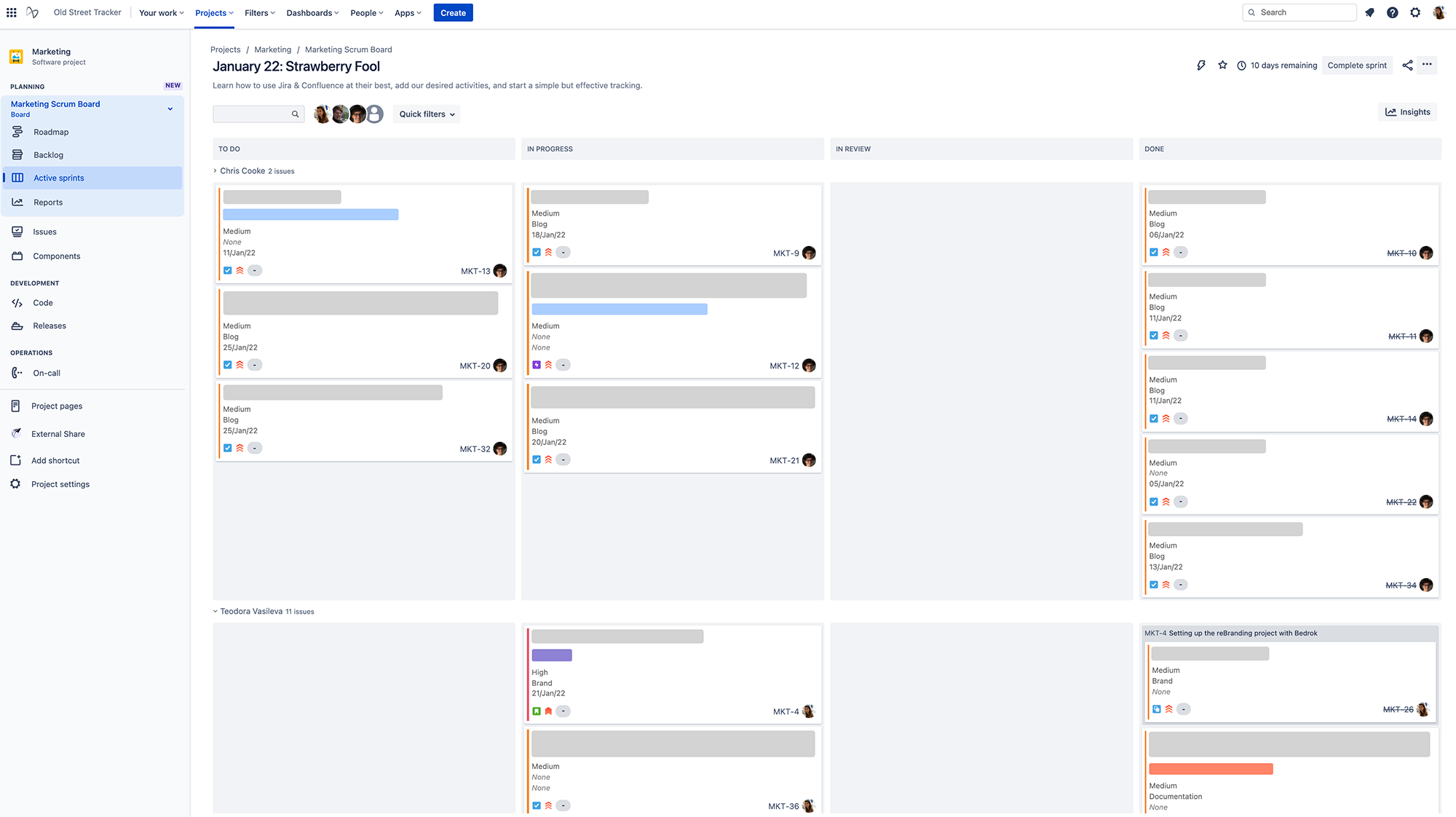
Task: Open the app switcher grid icon
Action: pyautogui.click(x=12, y=12)
